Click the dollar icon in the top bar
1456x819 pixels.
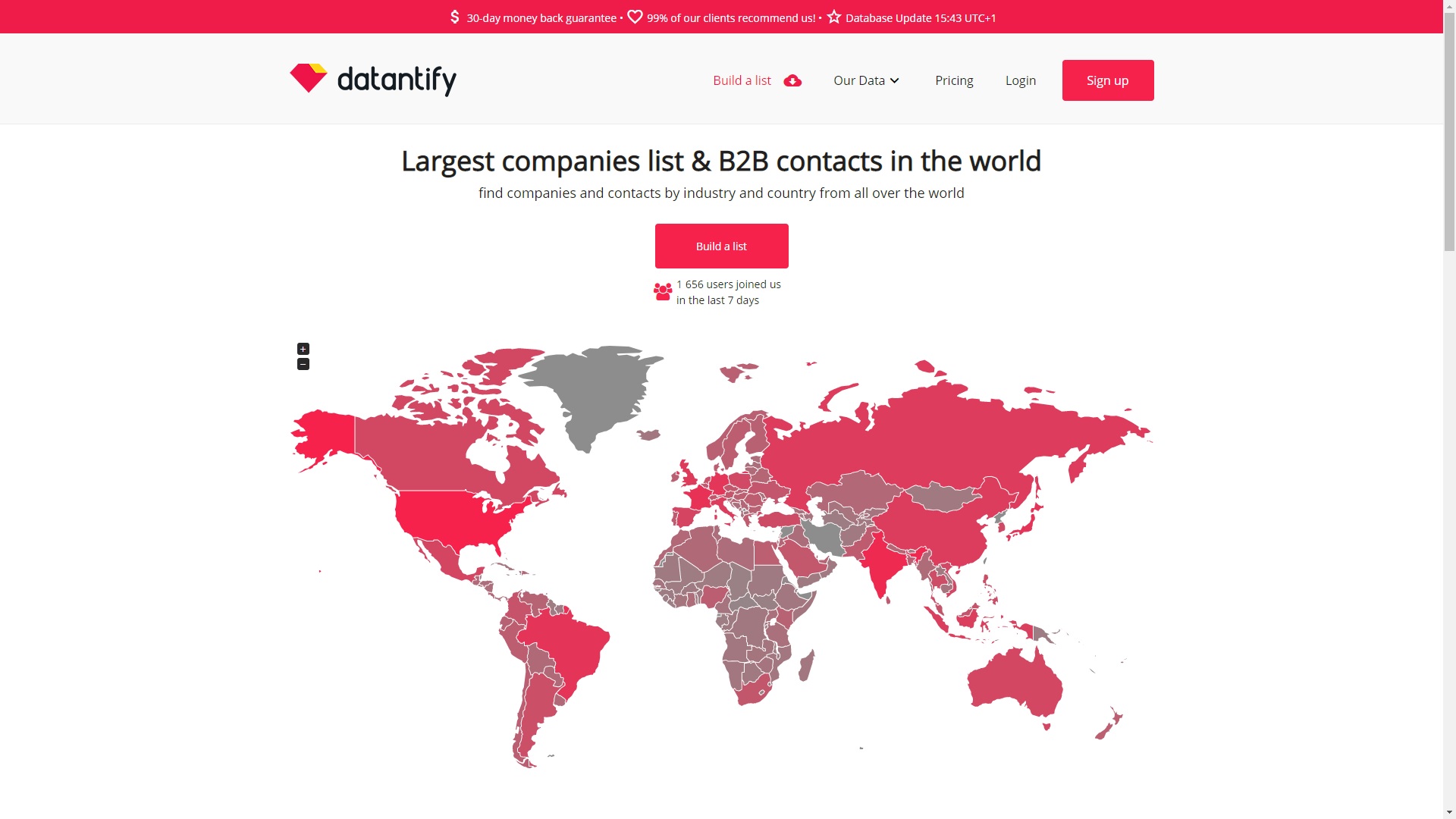(x=455, y=16)
